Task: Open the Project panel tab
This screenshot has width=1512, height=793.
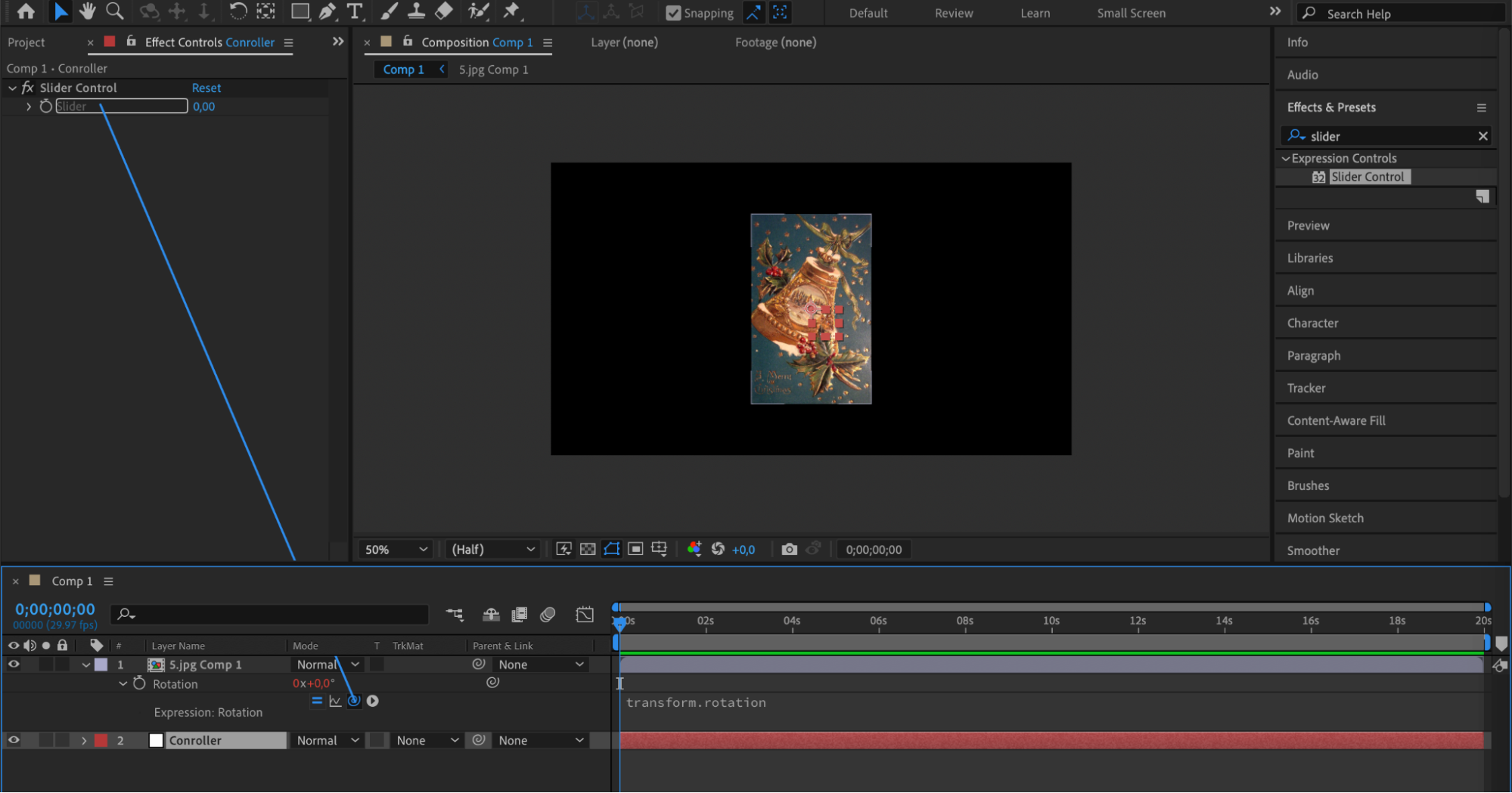Action: coord(26,42)
